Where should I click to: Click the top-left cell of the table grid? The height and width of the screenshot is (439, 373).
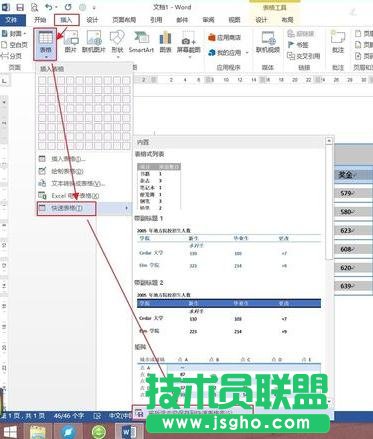(42, 80)
